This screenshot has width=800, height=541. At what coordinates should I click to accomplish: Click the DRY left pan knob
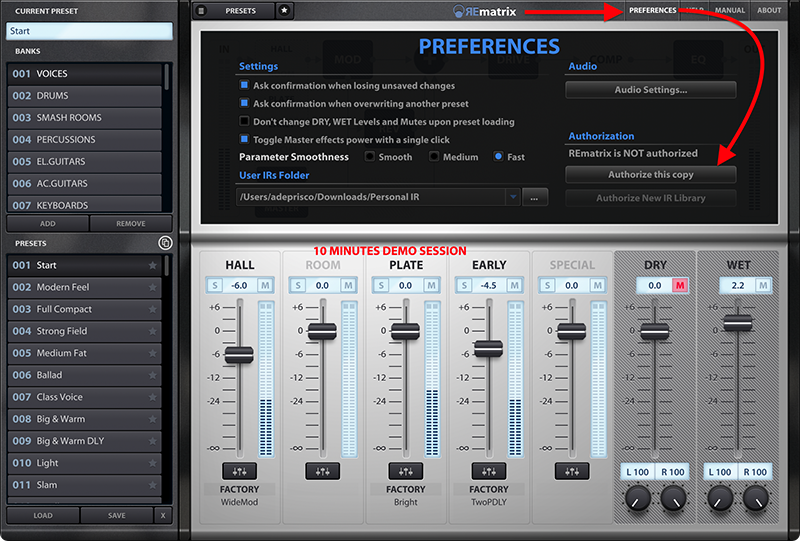click(x=638, y=499)
